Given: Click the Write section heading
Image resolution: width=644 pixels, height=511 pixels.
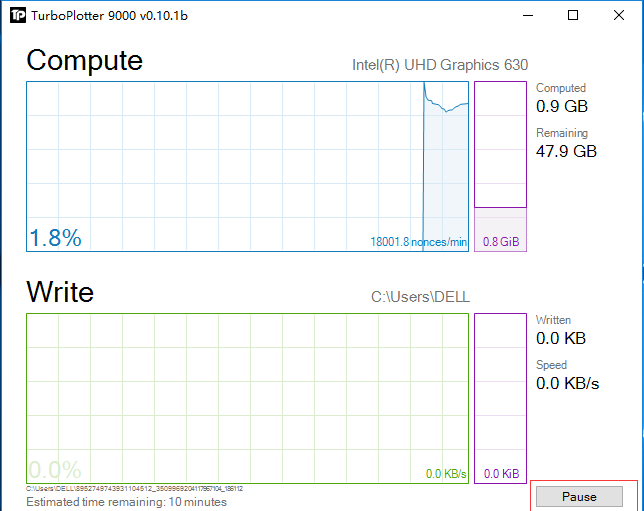Looking at the screenshot, I should (x=60, y=292).
